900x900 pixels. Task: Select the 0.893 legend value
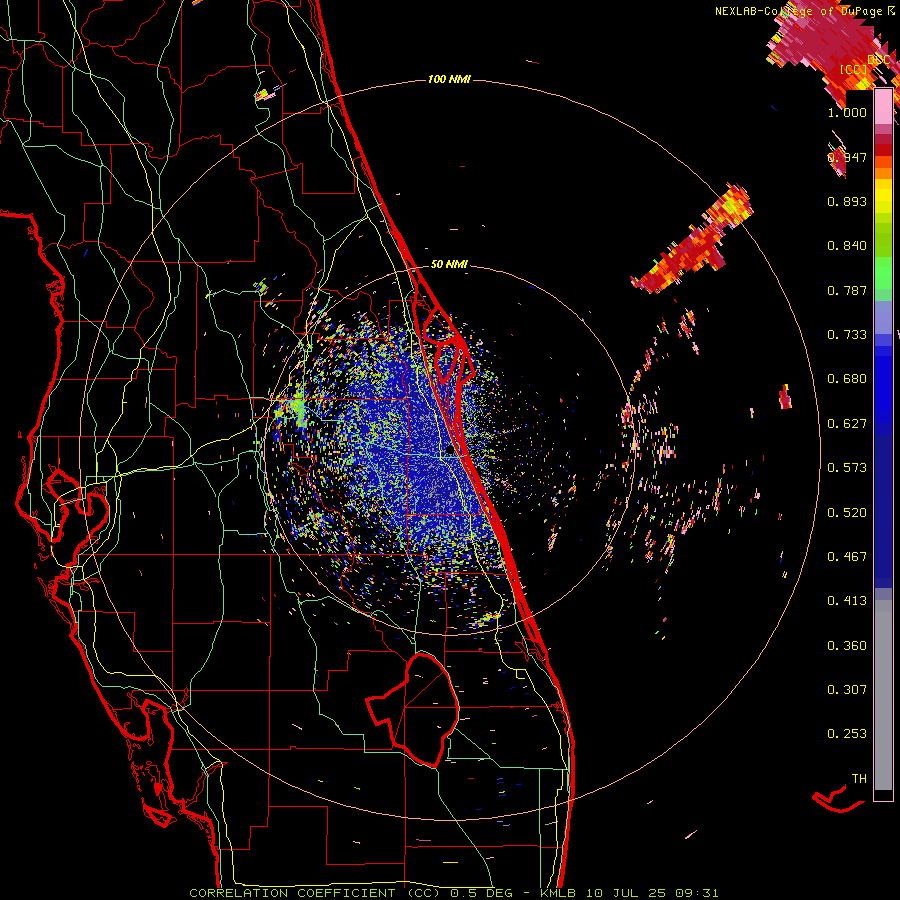(847, 201)
